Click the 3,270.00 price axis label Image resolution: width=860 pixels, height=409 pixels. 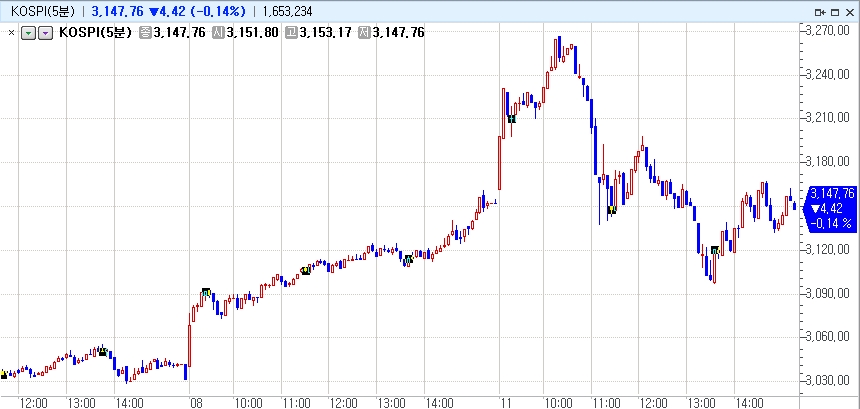coord(828,31)
